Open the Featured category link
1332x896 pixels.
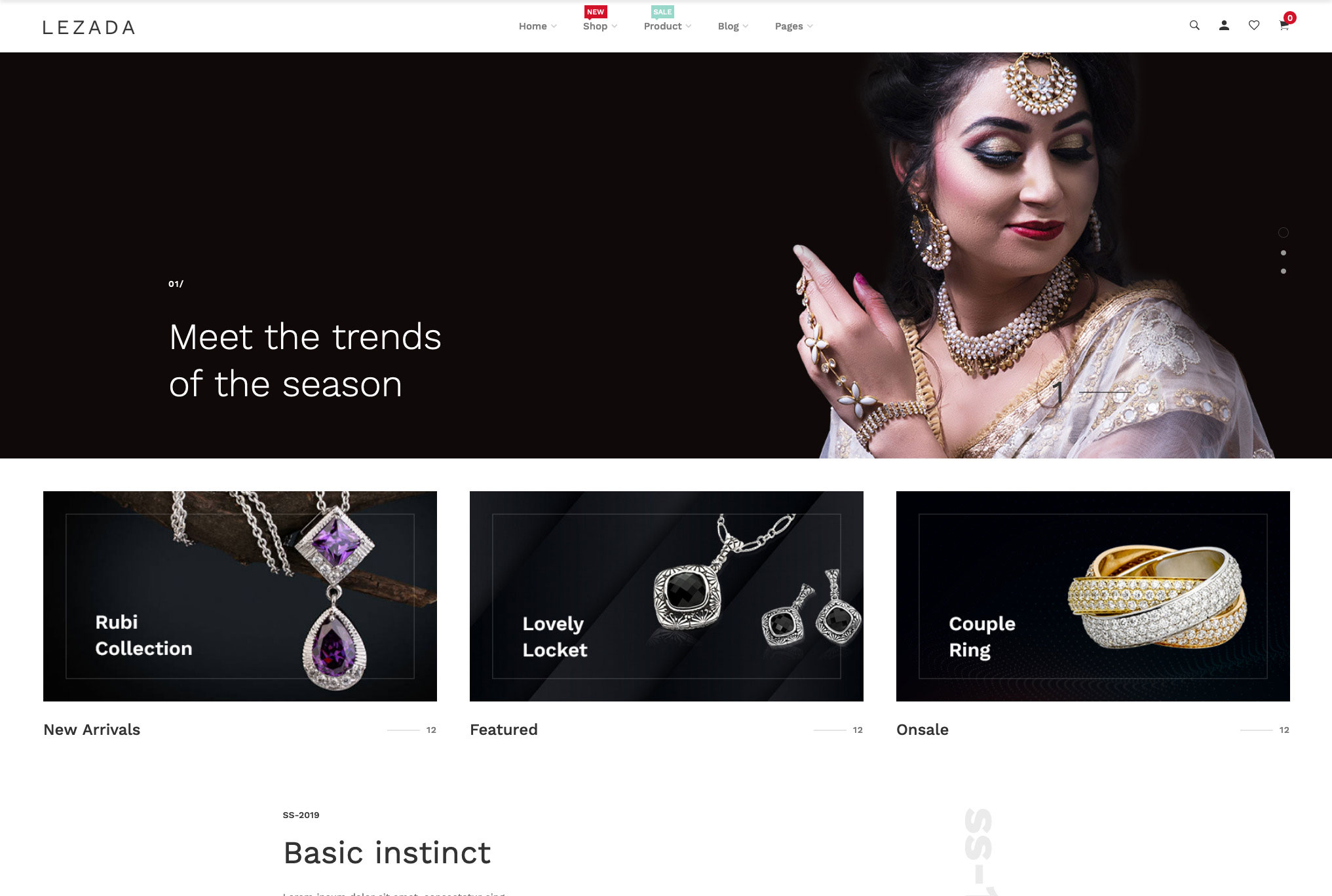click(x=504, y=730)
